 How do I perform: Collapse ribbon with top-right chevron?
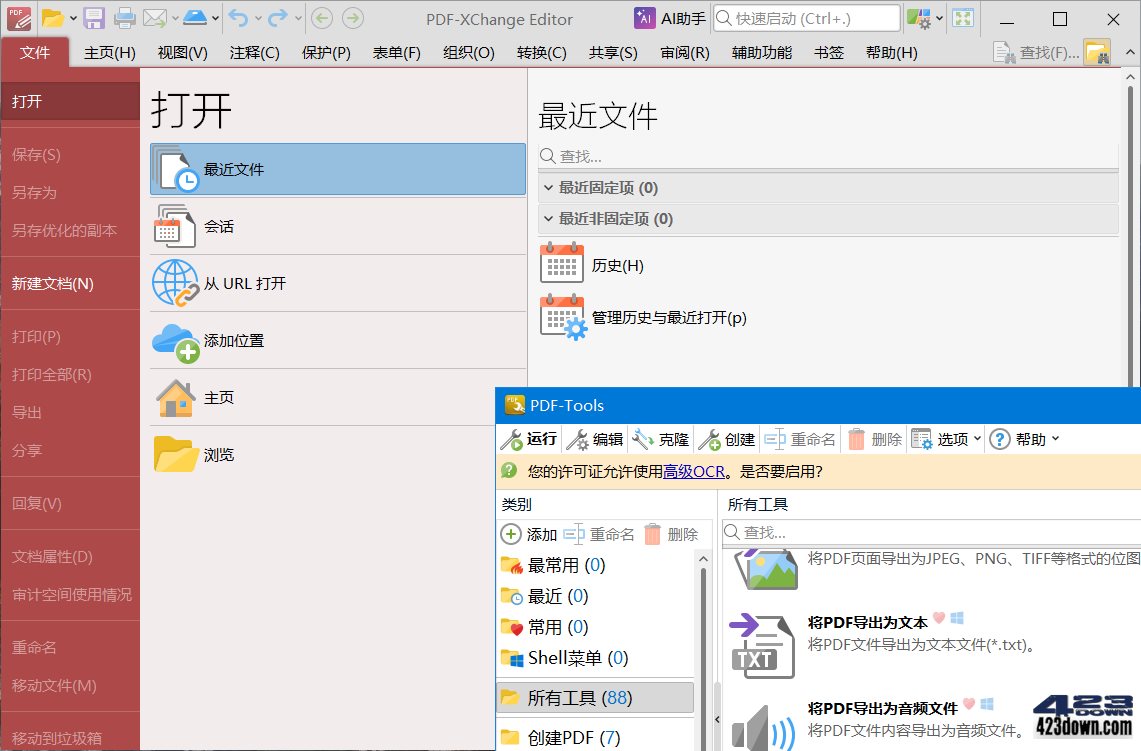1129,52
